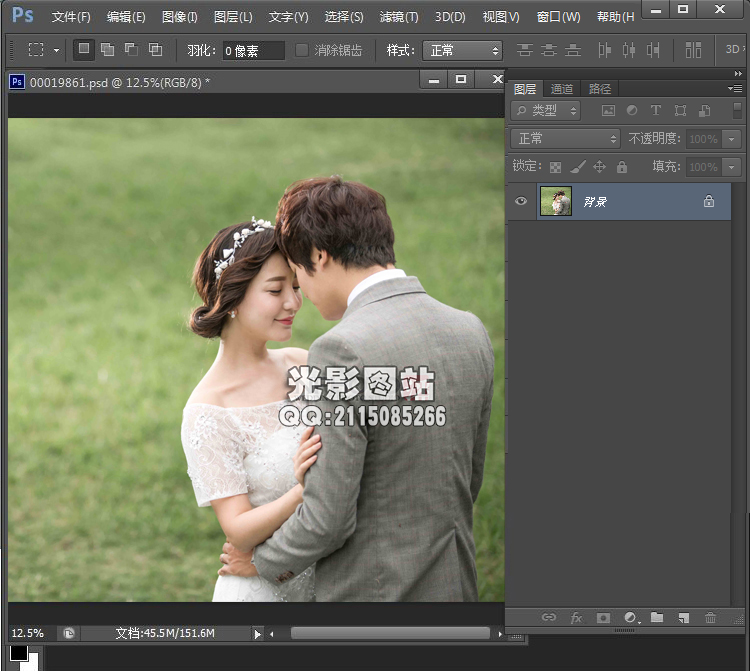Image resolution: width=750 pixels, height=671 pixels.
Task: Create a new layer group folder
Action: [x=657, y=618]
